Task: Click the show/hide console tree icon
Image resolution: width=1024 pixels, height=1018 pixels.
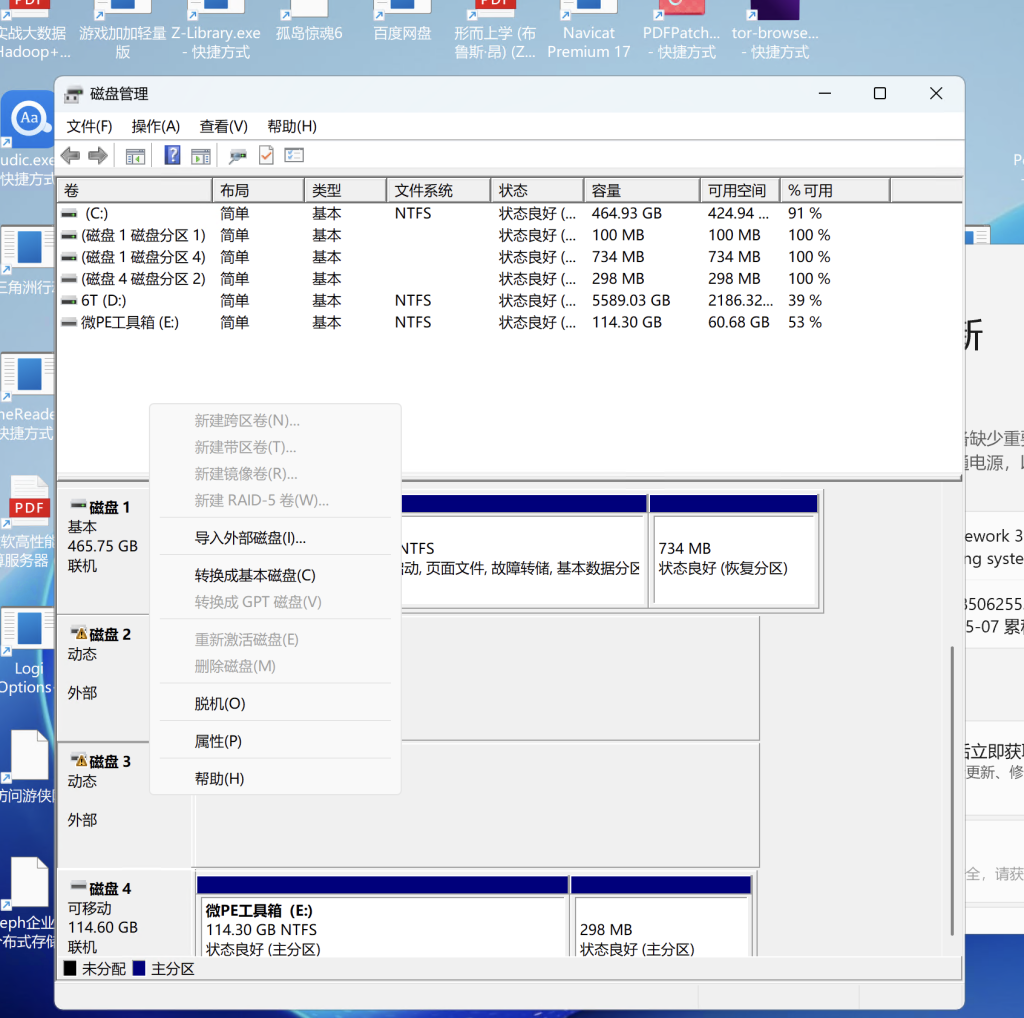Action: pyautogui.click(x=135, y=155)
